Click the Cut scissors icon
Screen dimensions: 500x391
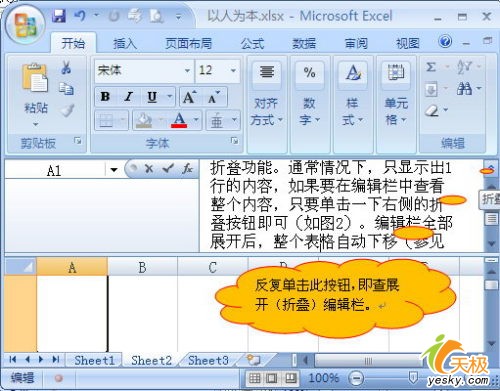(66, 68)
